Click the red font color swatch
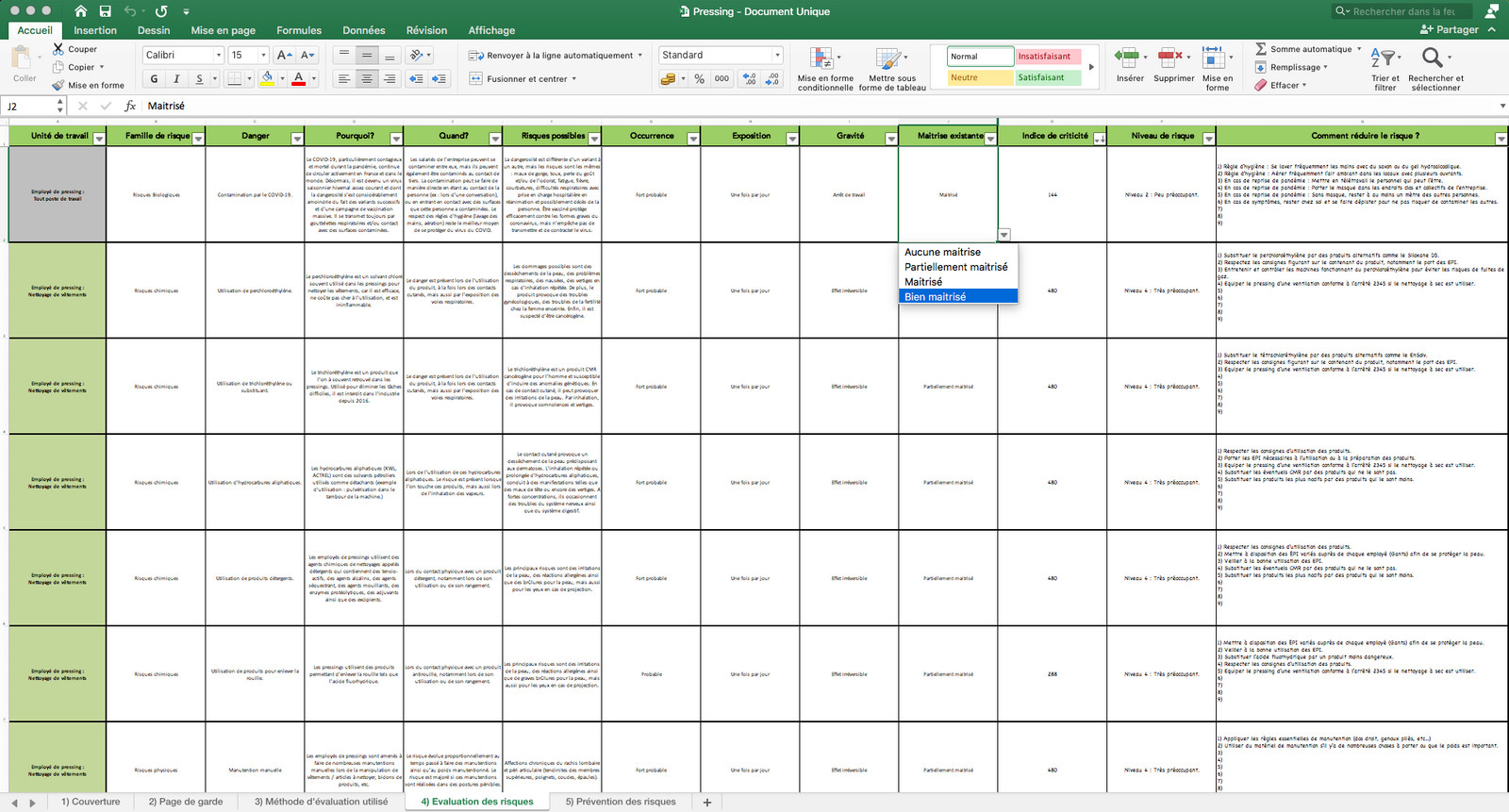 tap(298, 79)
